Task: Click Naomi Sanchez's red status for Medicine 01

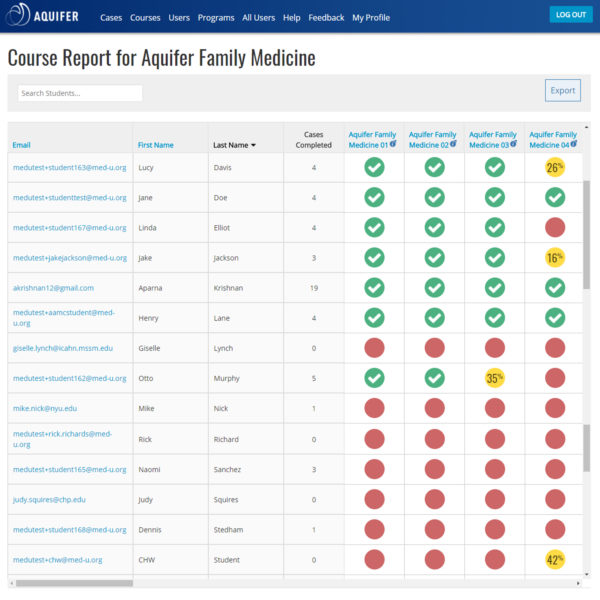Action: point(374,469)
